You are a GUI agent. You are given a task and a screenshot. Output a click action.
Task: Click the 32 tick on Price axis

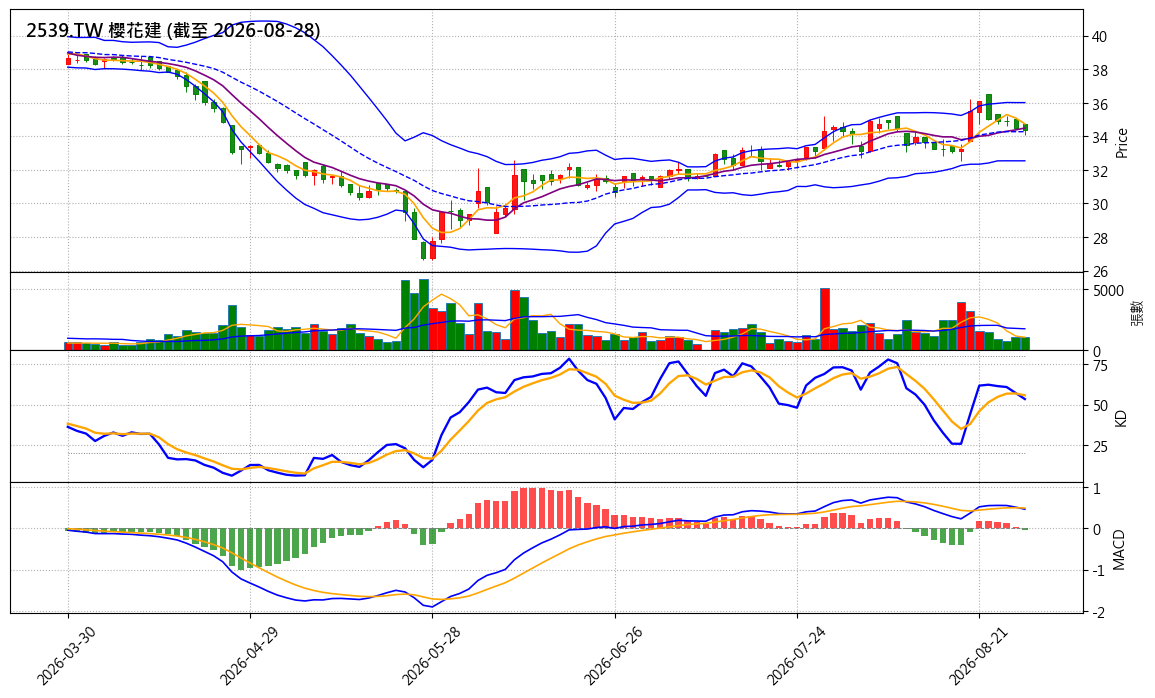tap(1100, 172)
